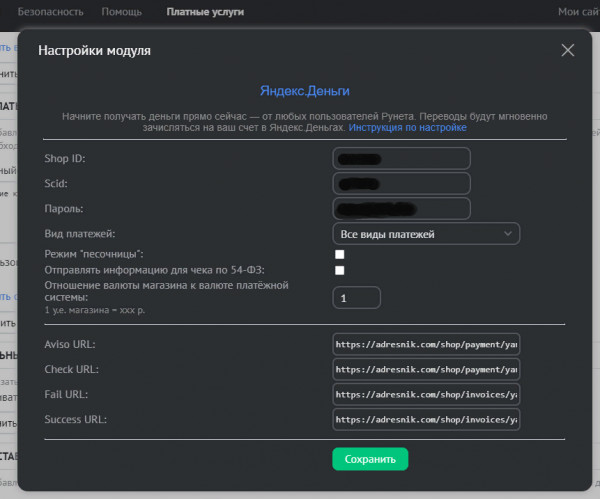Viewport: 600px width, 499px height.
Task: Click the currency ratio field
Action: point(357,298)
